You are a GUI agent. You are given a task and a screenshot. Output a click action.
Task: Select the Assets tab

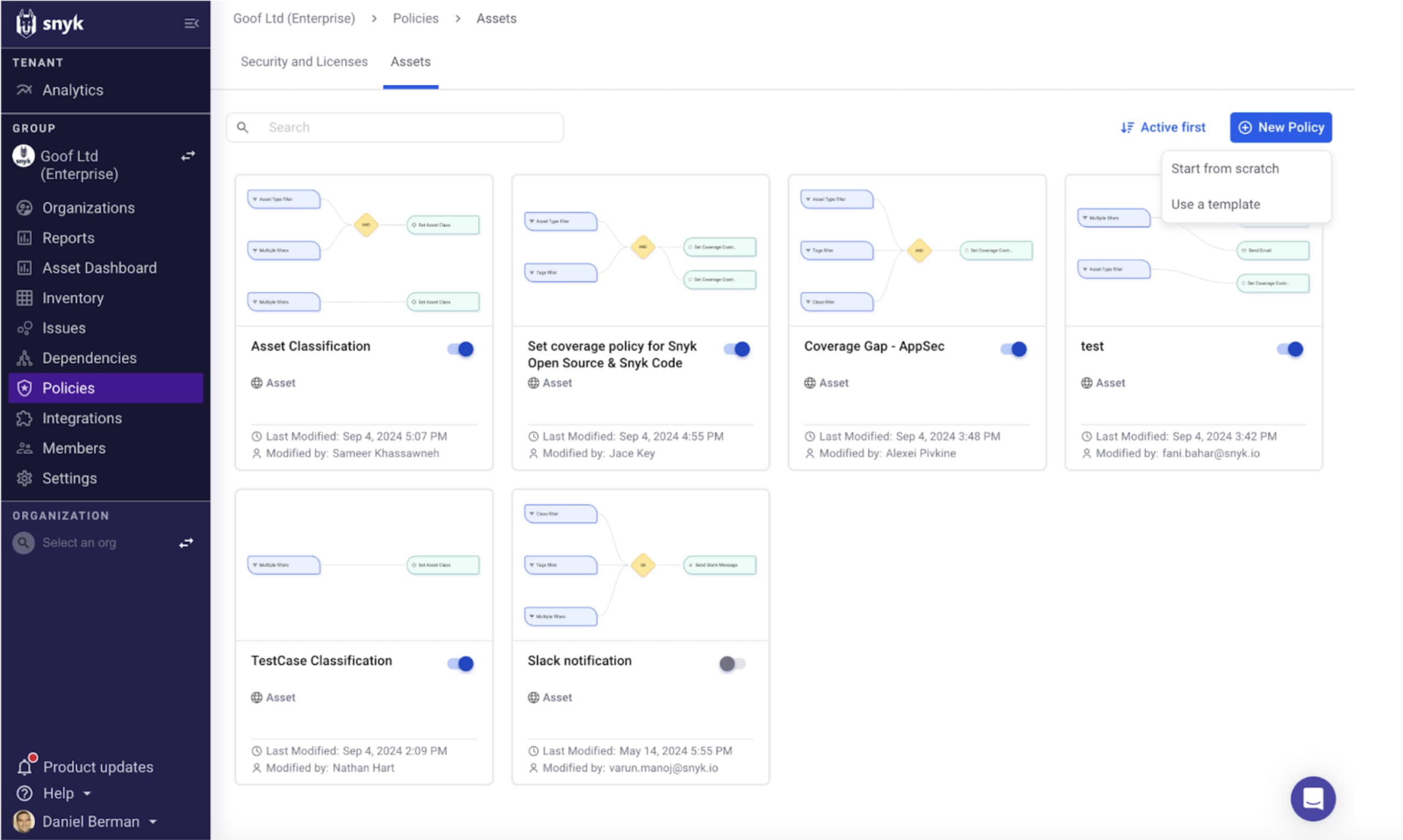coord(410,62)
